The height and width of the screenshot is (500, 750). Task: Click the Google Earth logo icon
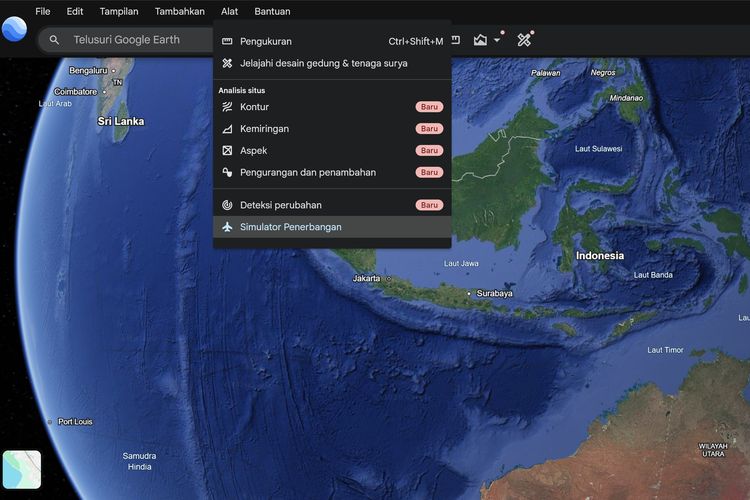(x=14, y=29)
